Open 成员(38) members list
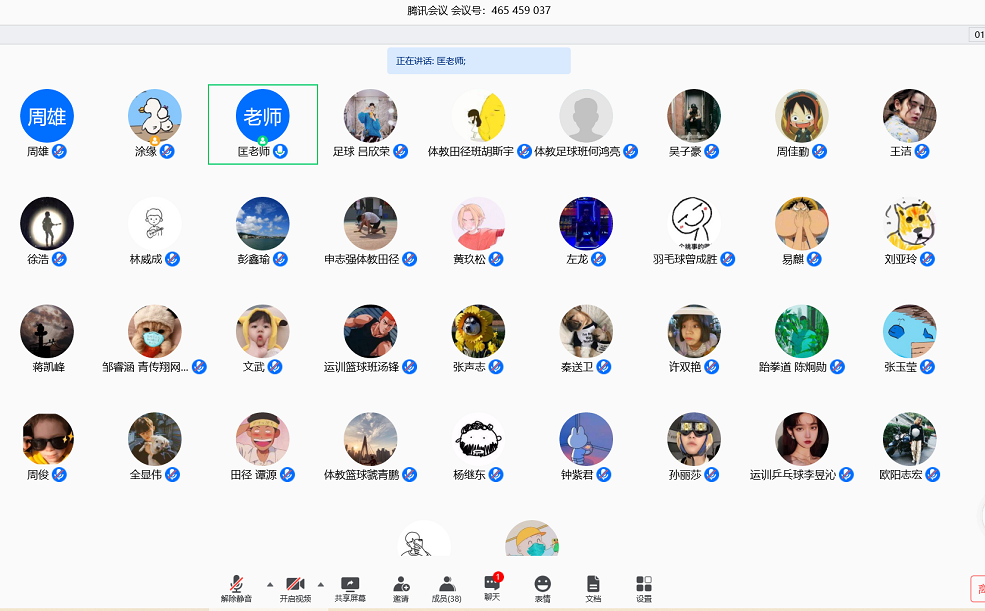 [446, 588]
